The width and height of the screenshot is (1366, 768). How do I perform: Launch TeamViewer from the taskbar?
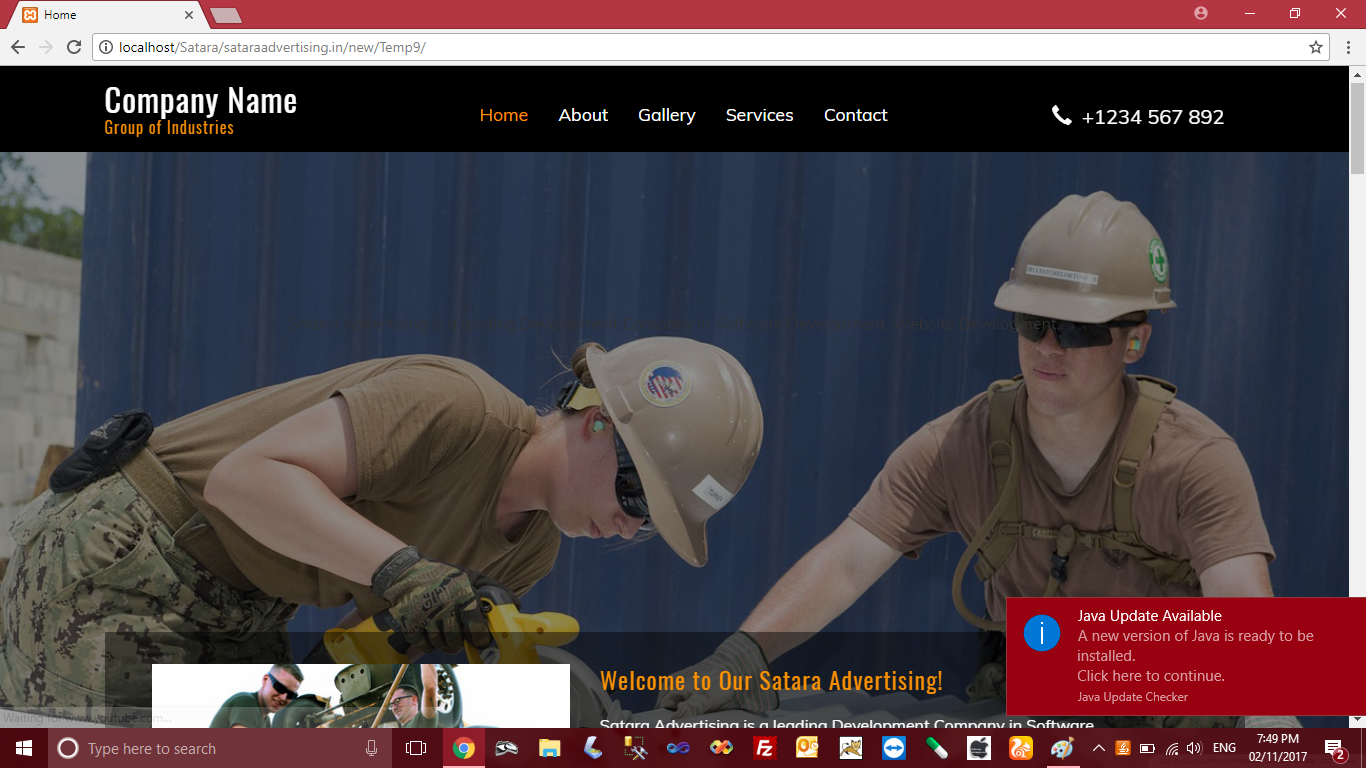(x=893, y=748)
